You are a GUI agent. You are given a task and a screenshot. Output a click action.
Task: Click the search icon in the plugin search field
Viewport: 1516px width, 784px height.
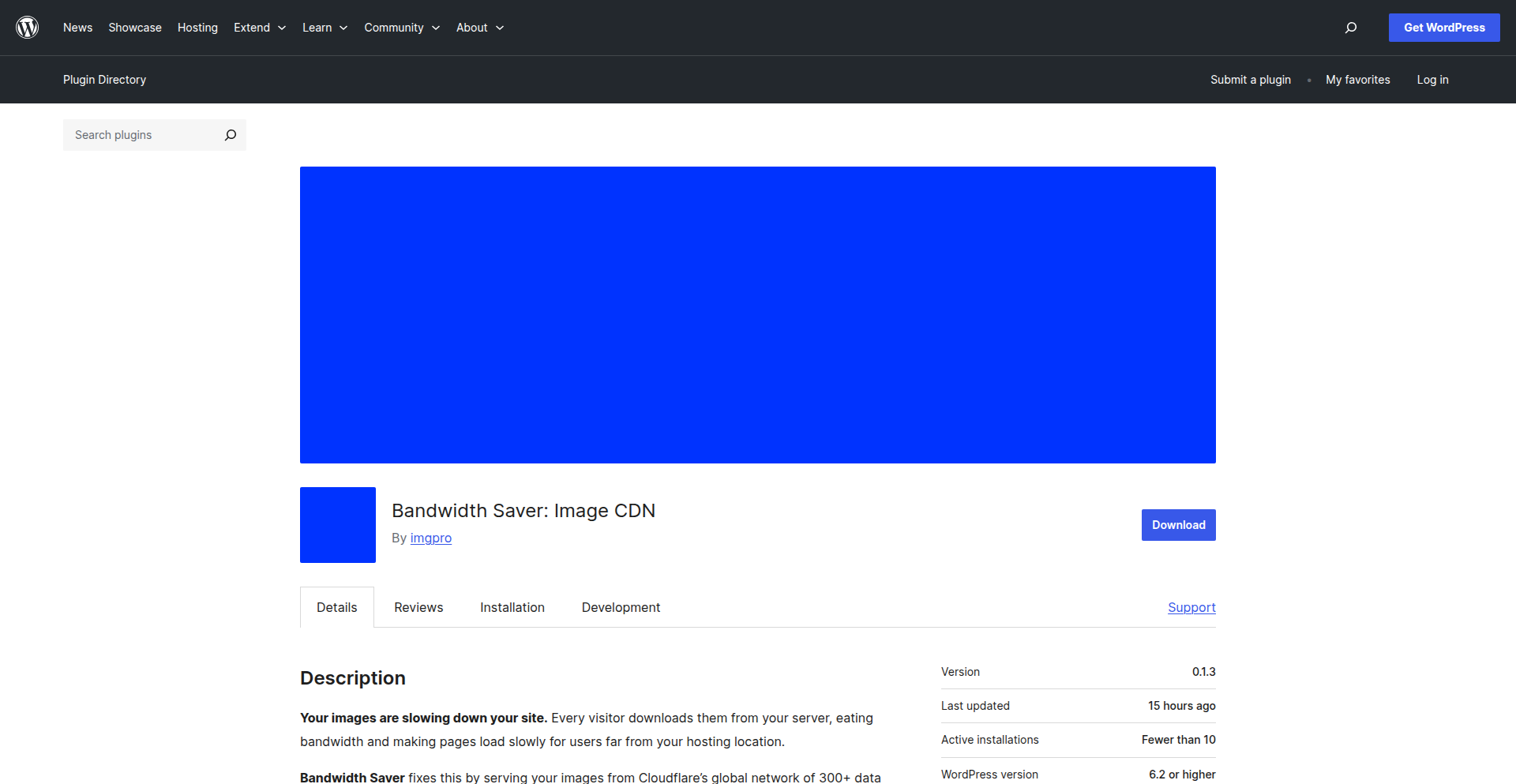[x=231, y=135]
